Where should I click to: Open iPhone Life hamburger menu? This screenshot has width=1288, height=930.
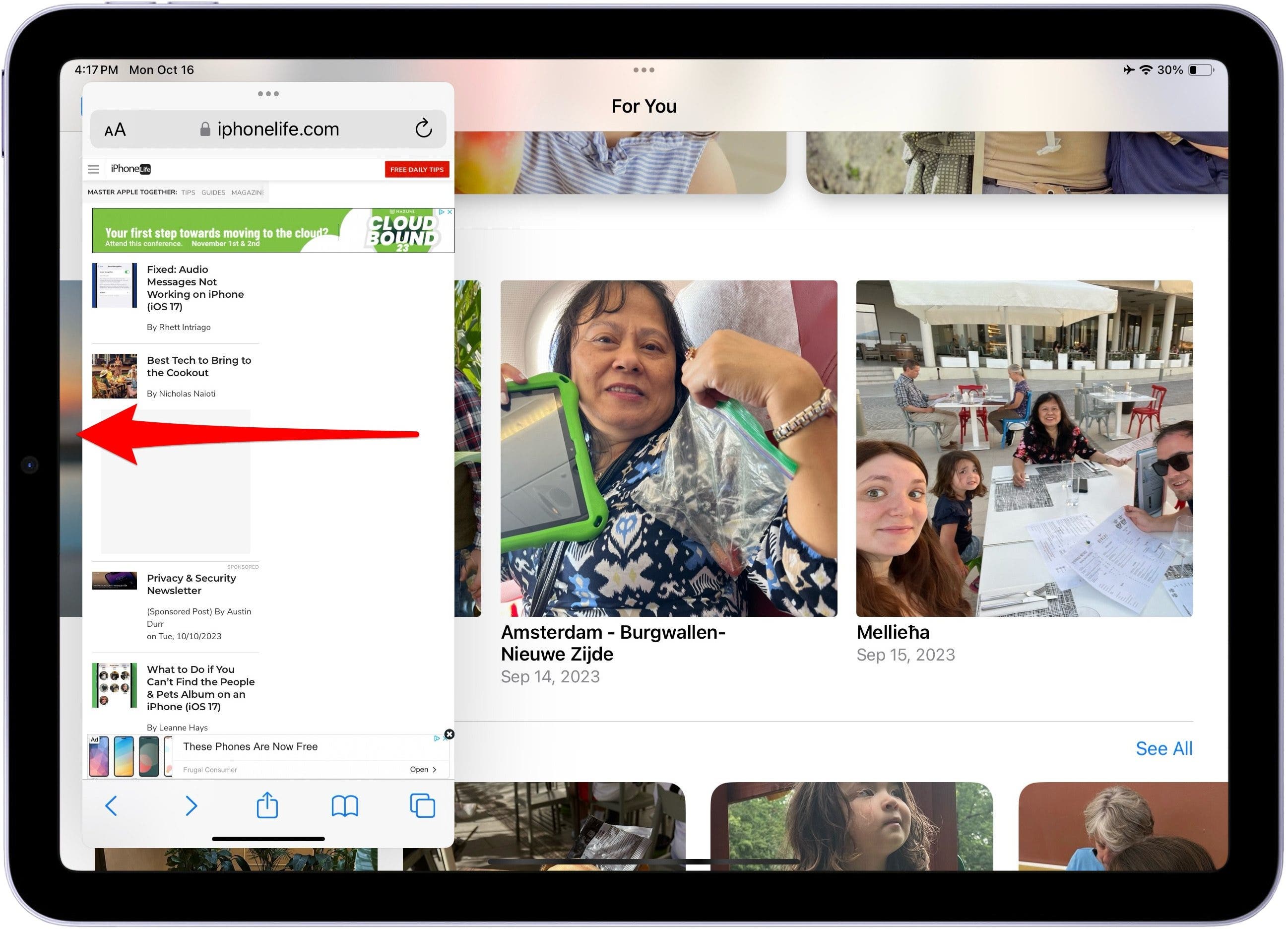coord(94,169)
